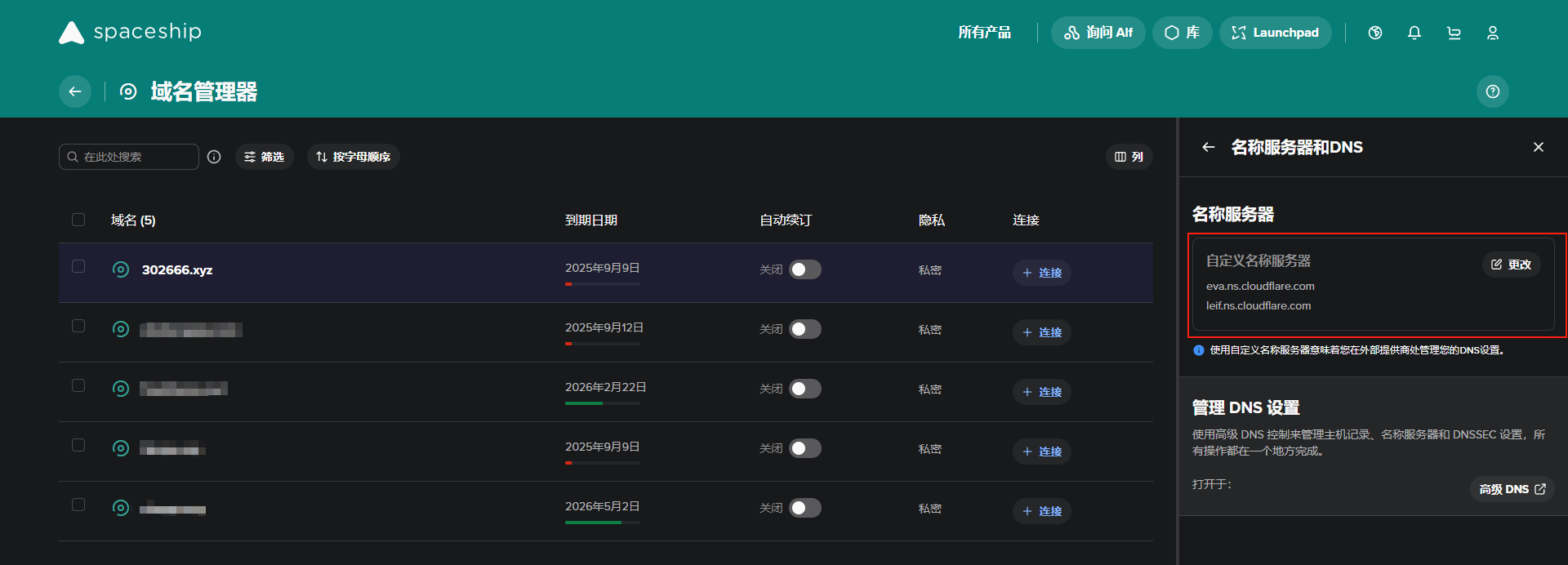Toggle auto-renew for 302666.xyz
This screenshot has width=1568, height=565.
tap(804, 269)
